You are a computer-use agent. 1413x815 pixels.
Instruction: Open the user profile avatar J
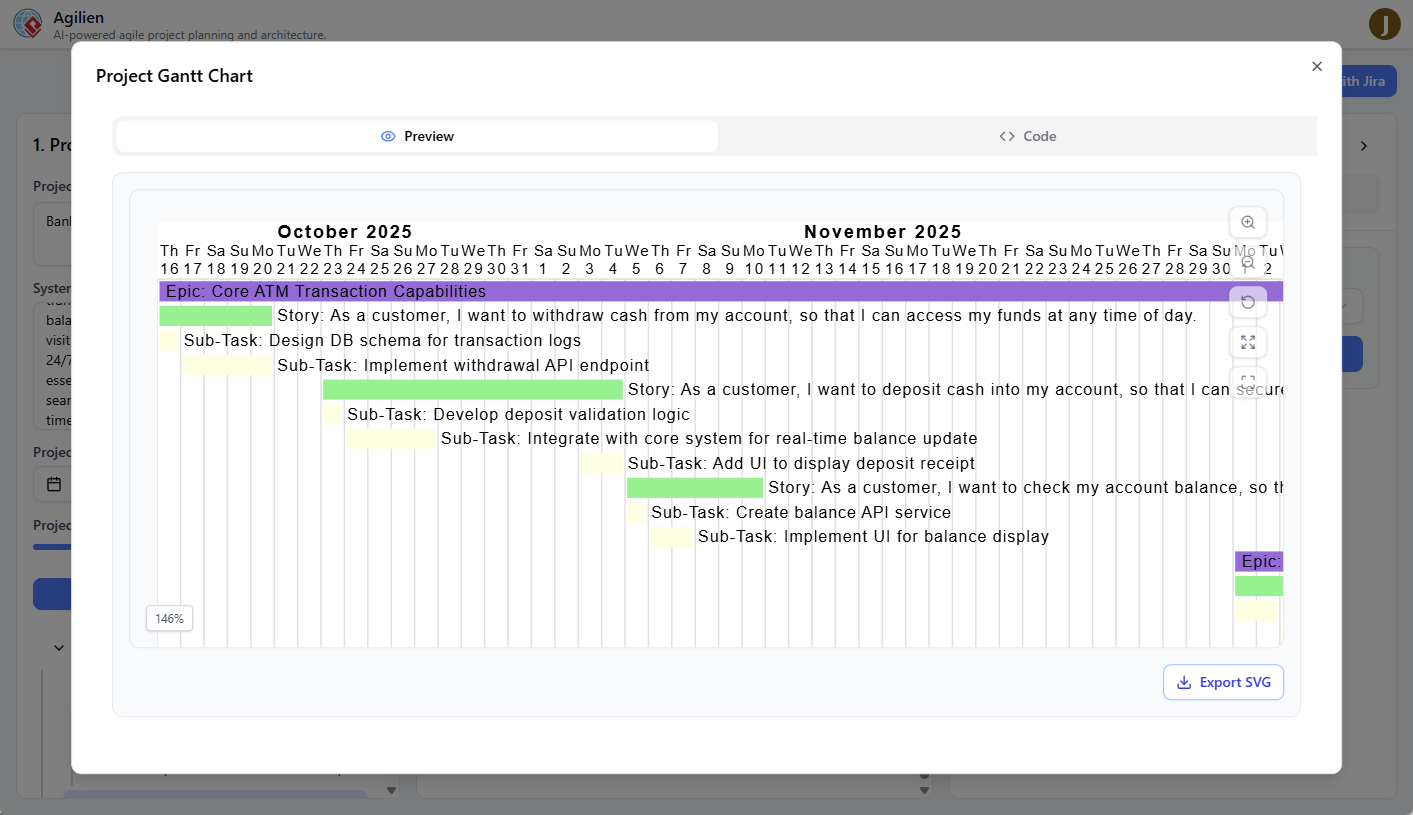click(x=1385, y=24)
